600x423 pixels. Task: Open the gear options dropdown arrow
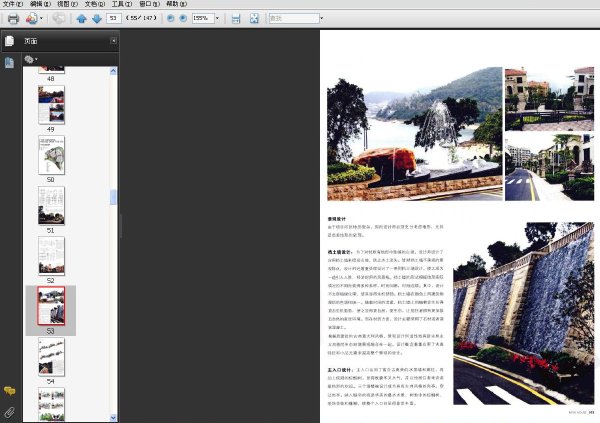[x=36, y=59]
